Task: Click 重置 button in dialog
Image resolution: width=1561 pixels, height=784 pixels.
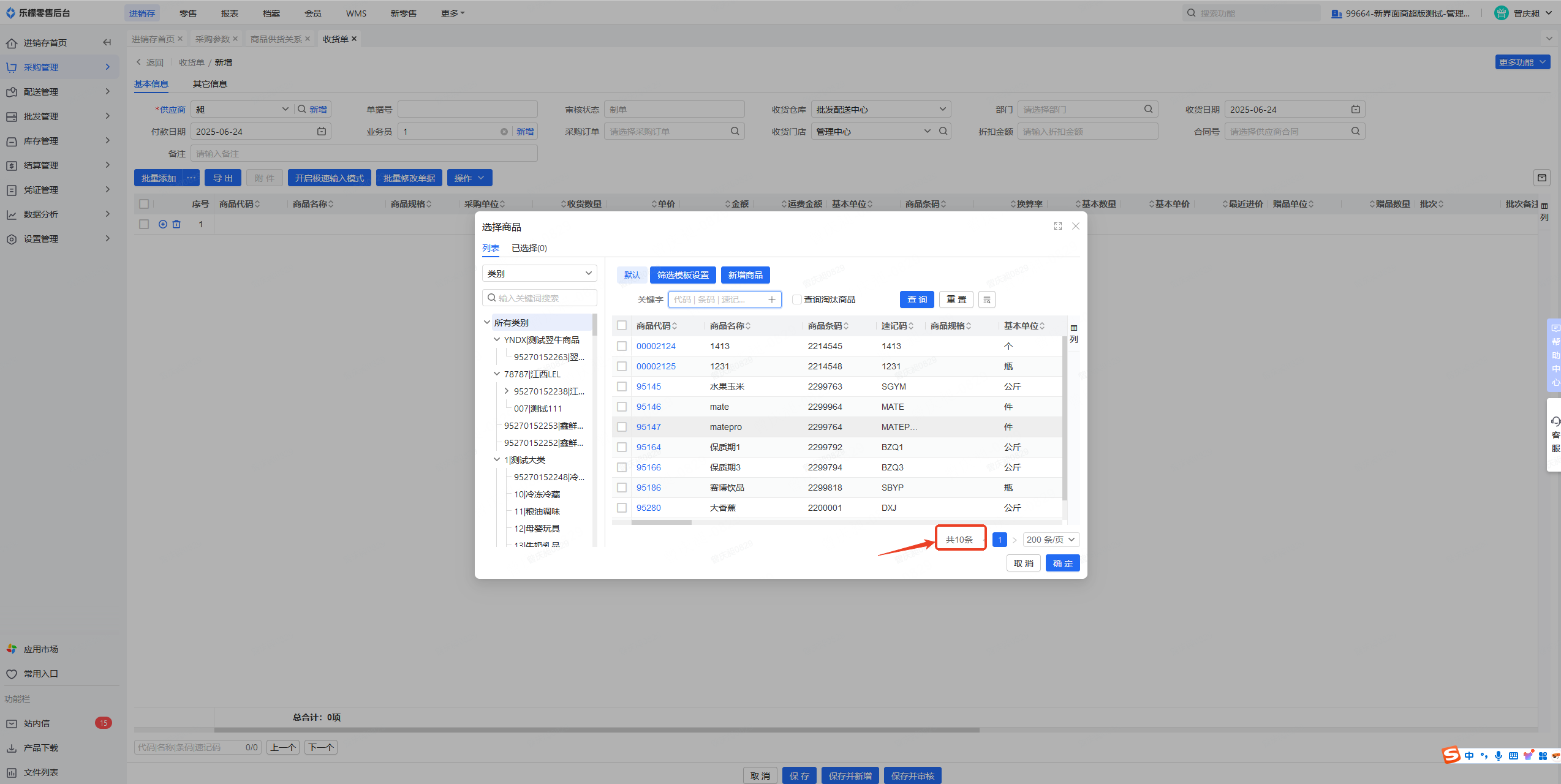Action: click(956, 300)
